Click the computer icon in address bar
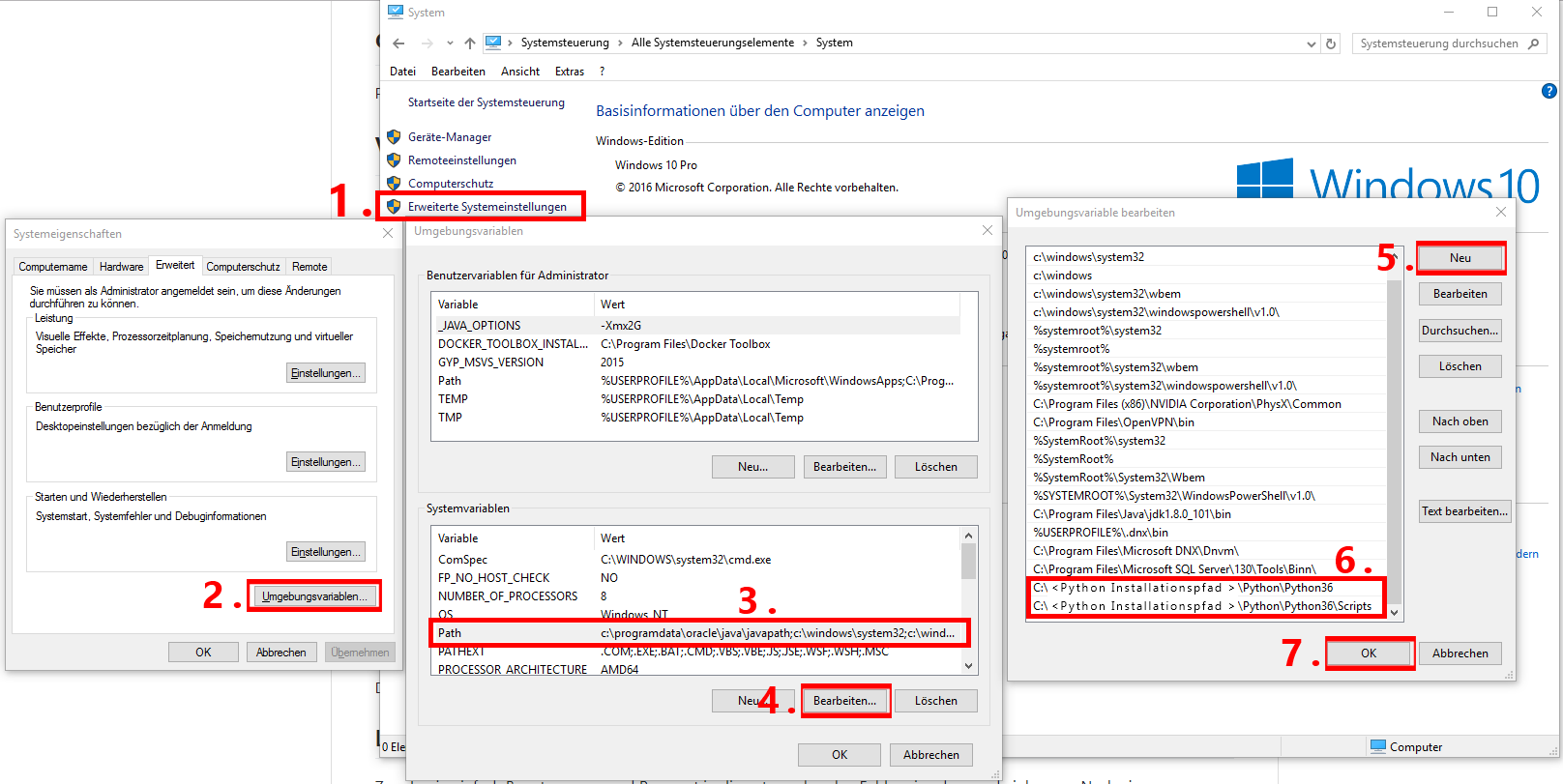The height and width of the screenshot is (784, 1563). pos(493,43)
